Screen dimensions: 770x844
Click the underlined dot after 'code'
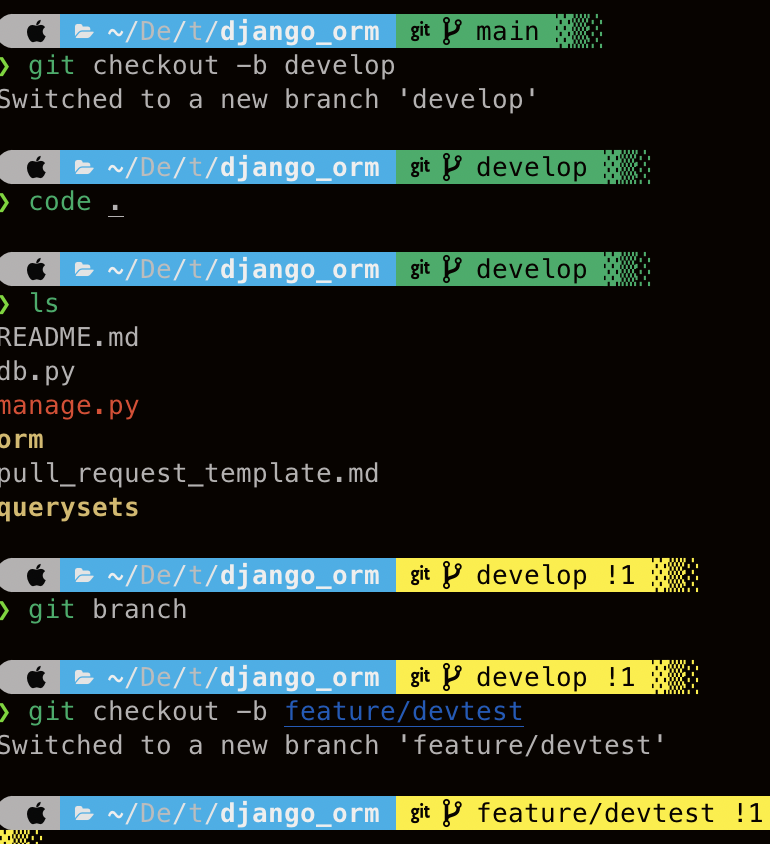116,207
